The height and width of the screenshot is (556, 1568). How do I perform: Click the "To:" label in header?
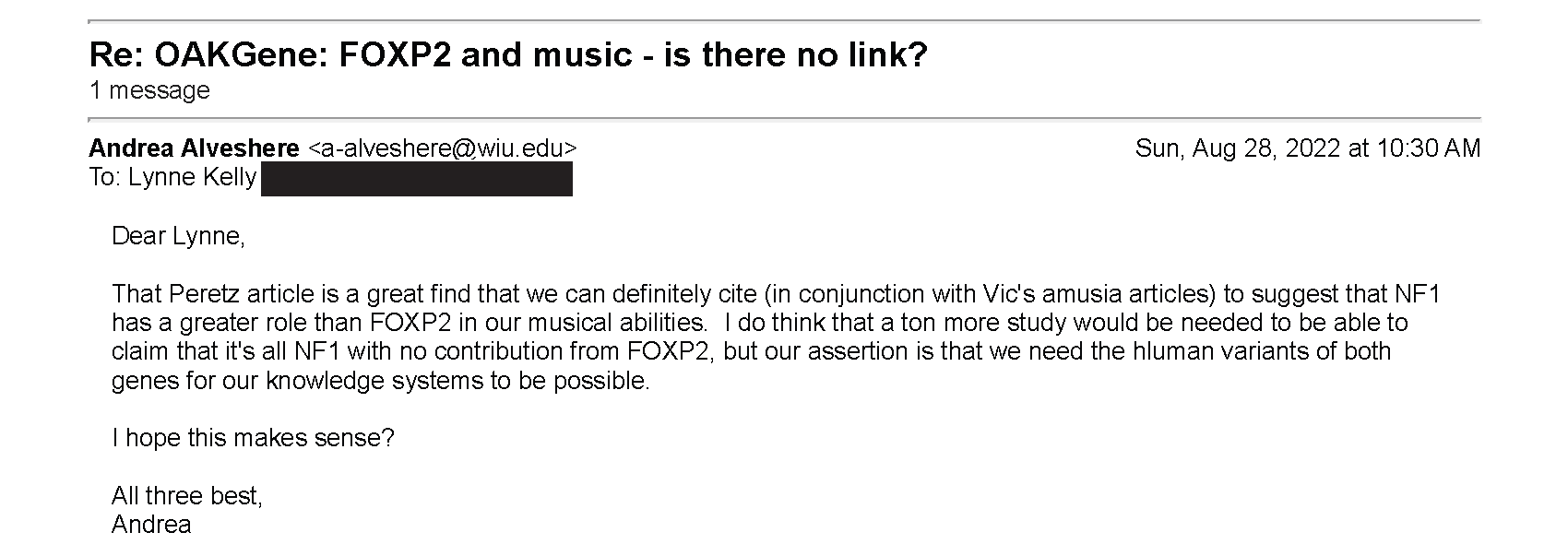(x=105, y=177)
